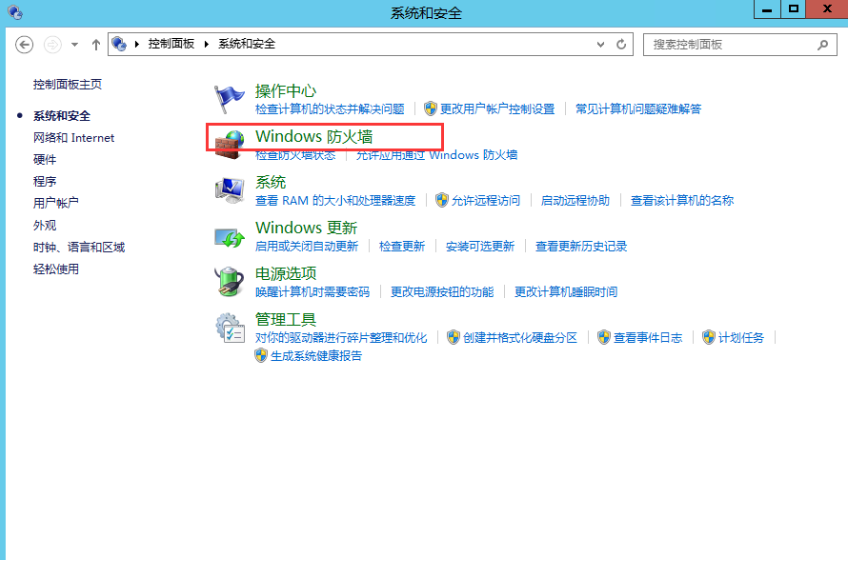Open the Windows 防火墙 heading link
Screen dimensions: 856x561
click(x=314, y=136)
